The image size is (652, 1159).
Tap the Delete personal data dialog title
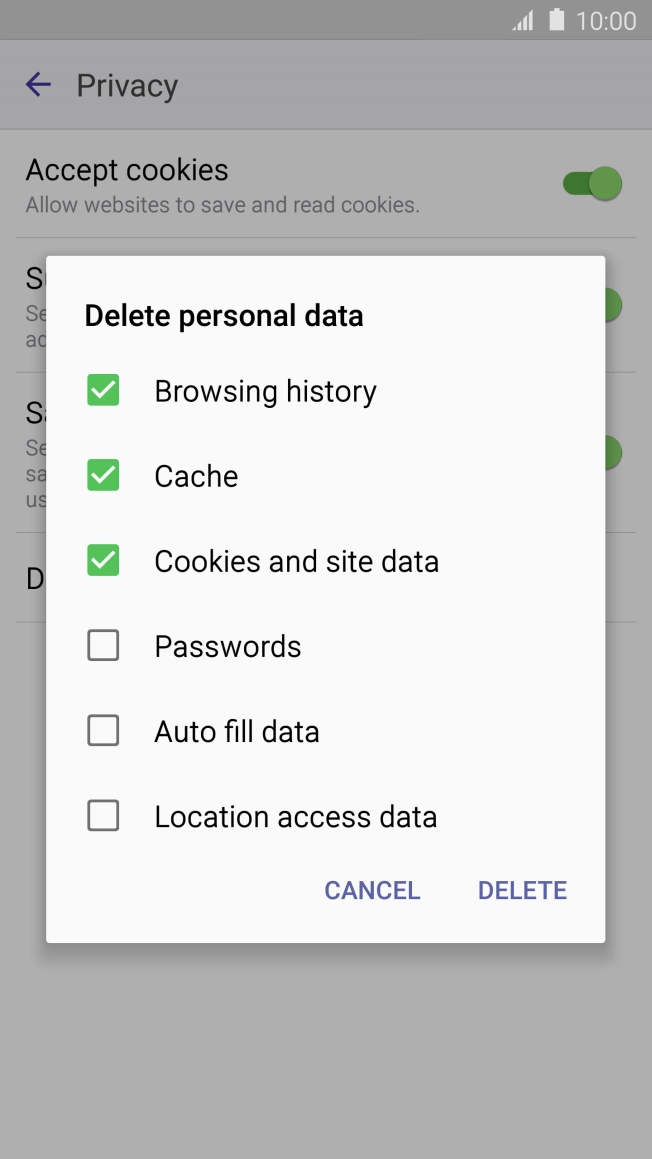click(x=224, y=315)
